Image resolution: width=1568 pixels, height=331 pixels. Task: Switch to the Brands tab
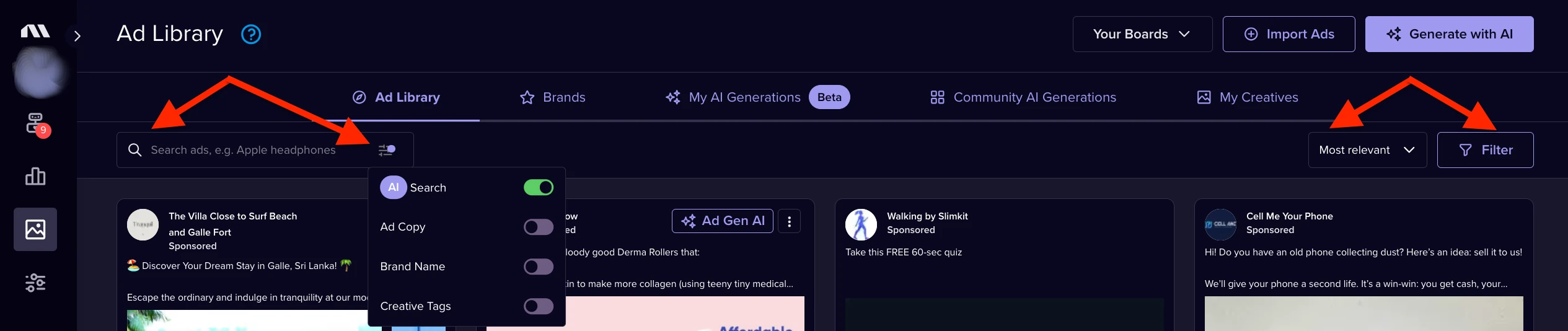[552, 97]
